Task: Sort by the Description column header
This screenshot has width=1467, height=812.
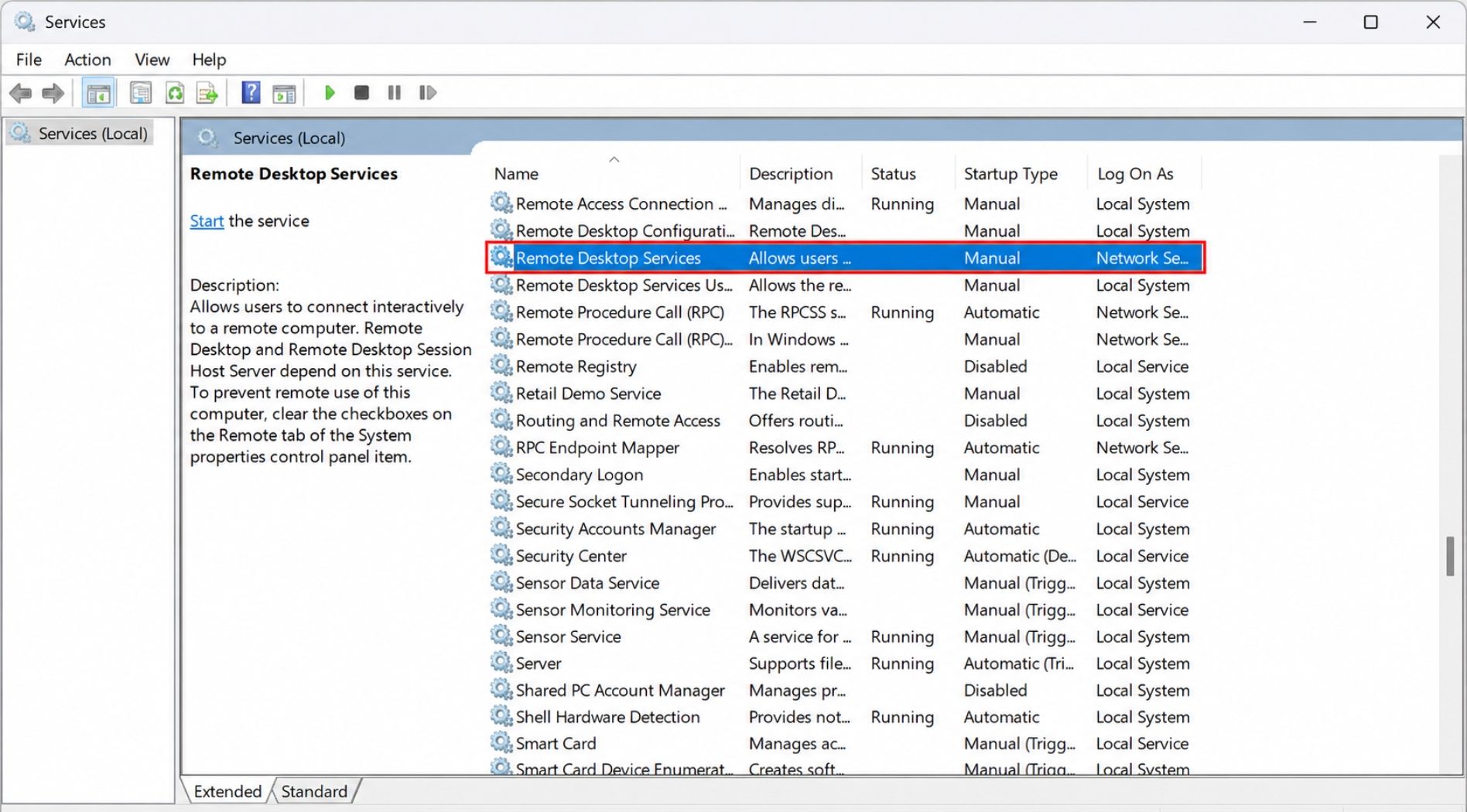Action: (x=801, y=174)
